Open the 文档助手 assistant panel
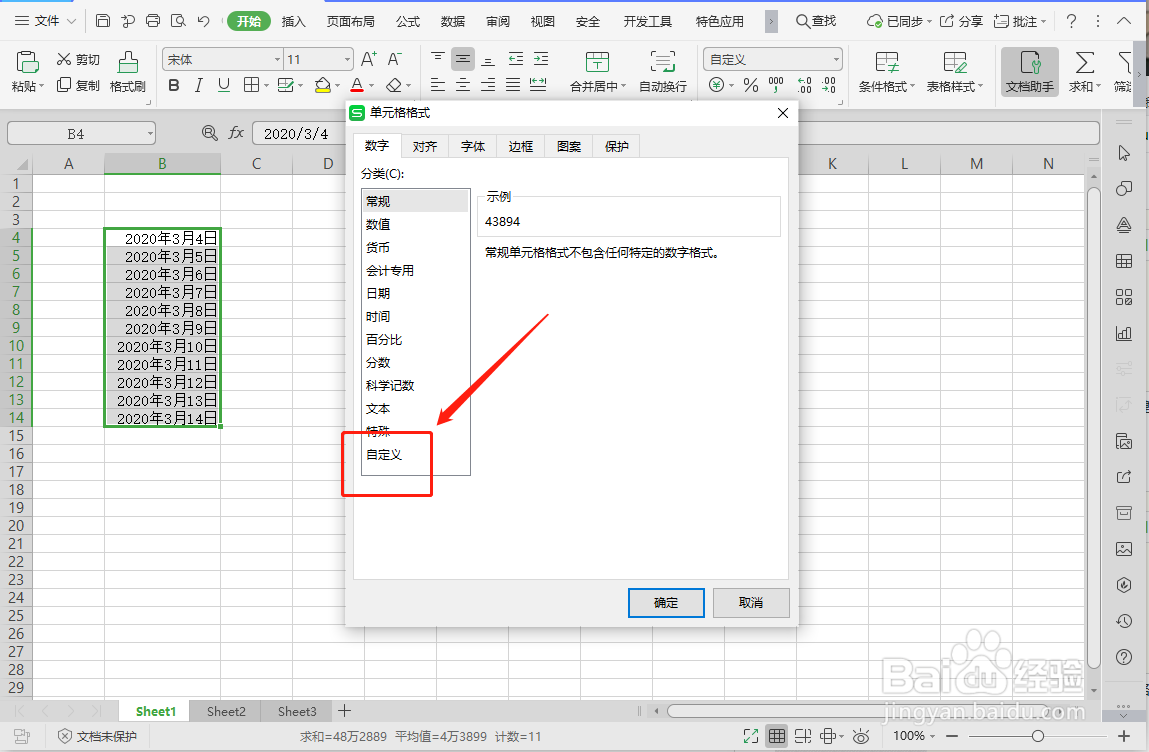Viewport: 1149px width, 752px height. [1028, 72]
